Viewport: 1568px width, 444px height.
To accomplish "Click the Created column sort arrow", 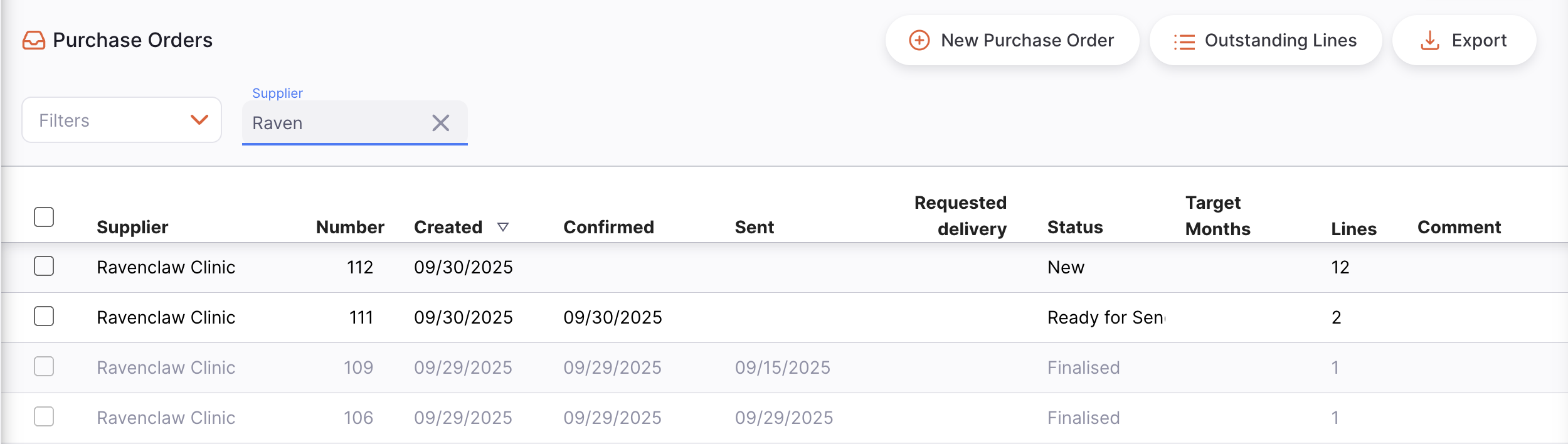I will pyautogui.click(x=503, y=227).
